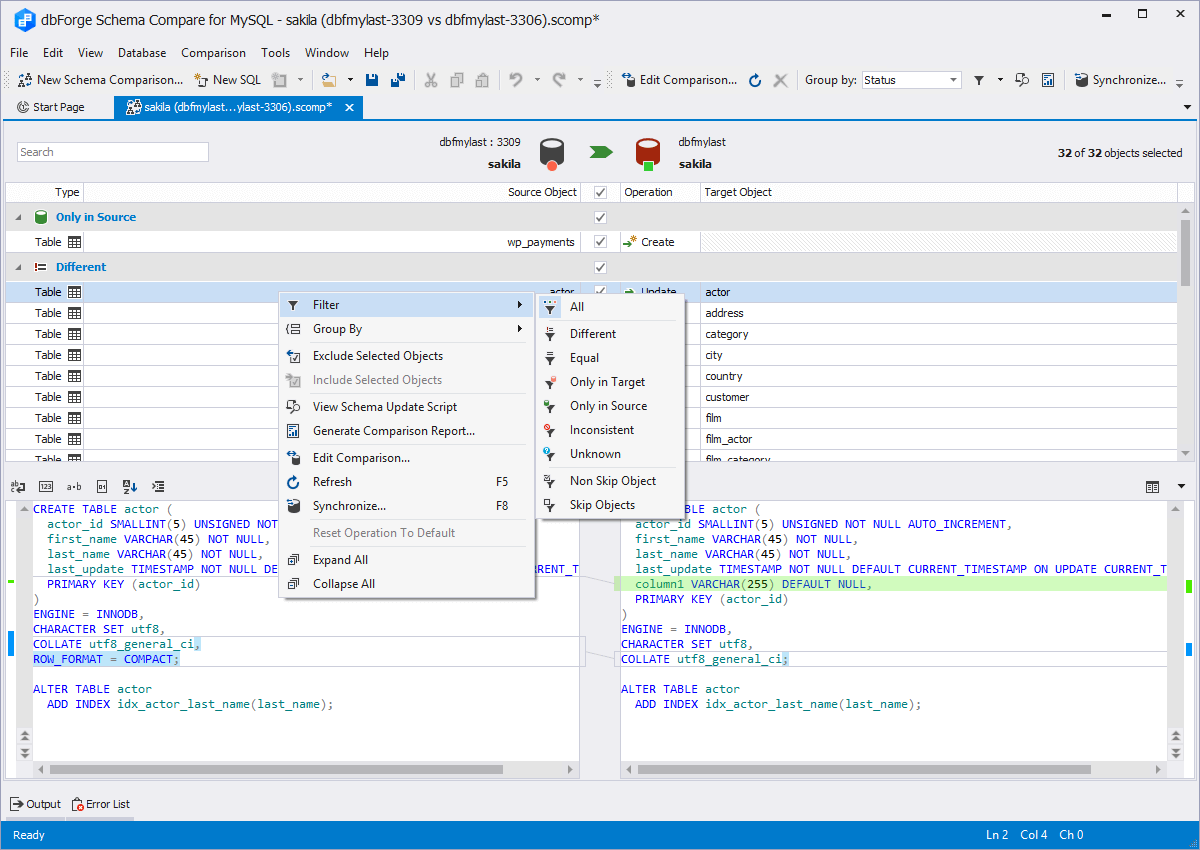Screen dimensions: 1200x850
Task: Toggle line numbers icon labeled 123
Action: (45, 486)
